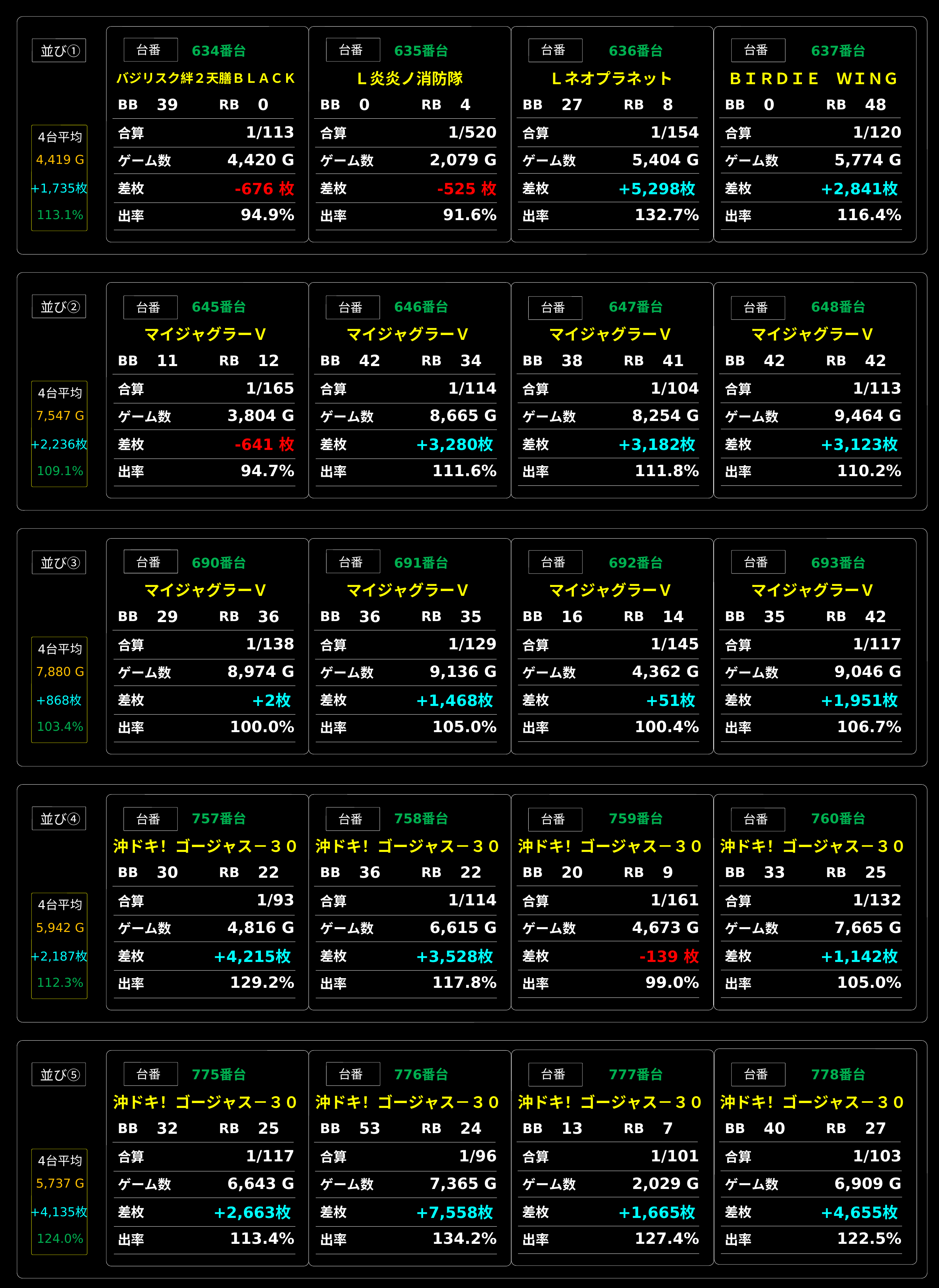Select machine number 636番台

coord(635,51)
